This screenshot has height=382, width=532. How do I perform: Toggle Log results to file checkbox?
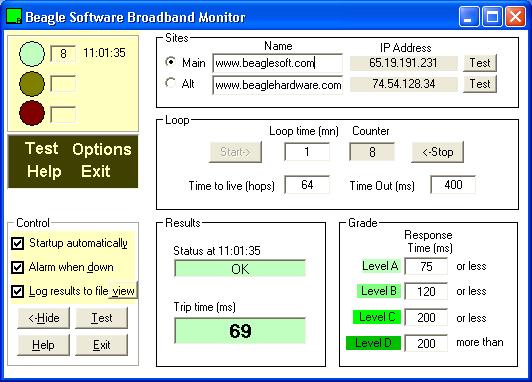tap(17, 291)
